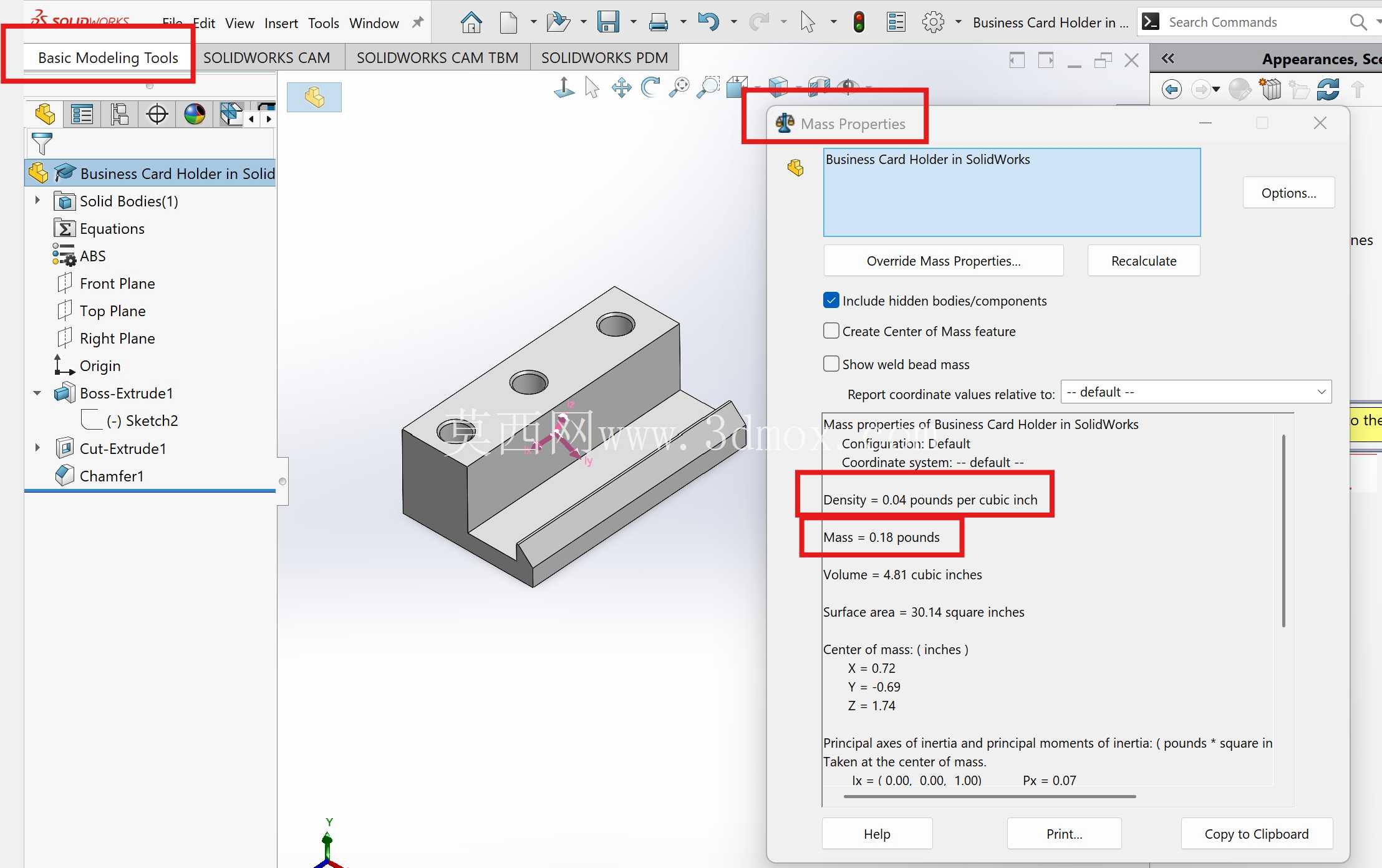Uncheck Include hidden bodies/components
Viewport: 1382px width, 868px height.
[x=831, y=301]
